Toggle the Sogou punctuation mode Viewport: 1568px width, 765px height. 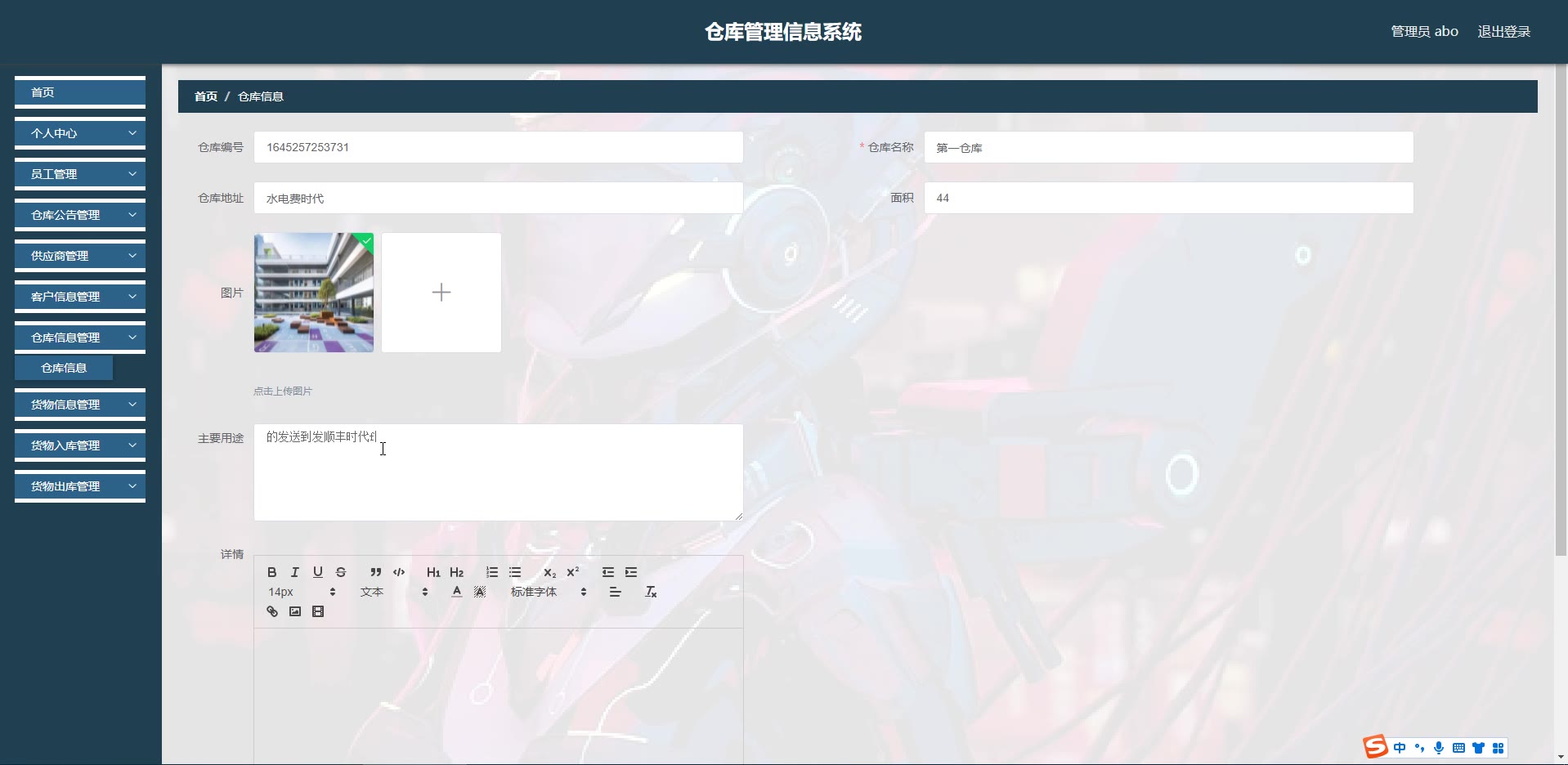click(1419, 747)
